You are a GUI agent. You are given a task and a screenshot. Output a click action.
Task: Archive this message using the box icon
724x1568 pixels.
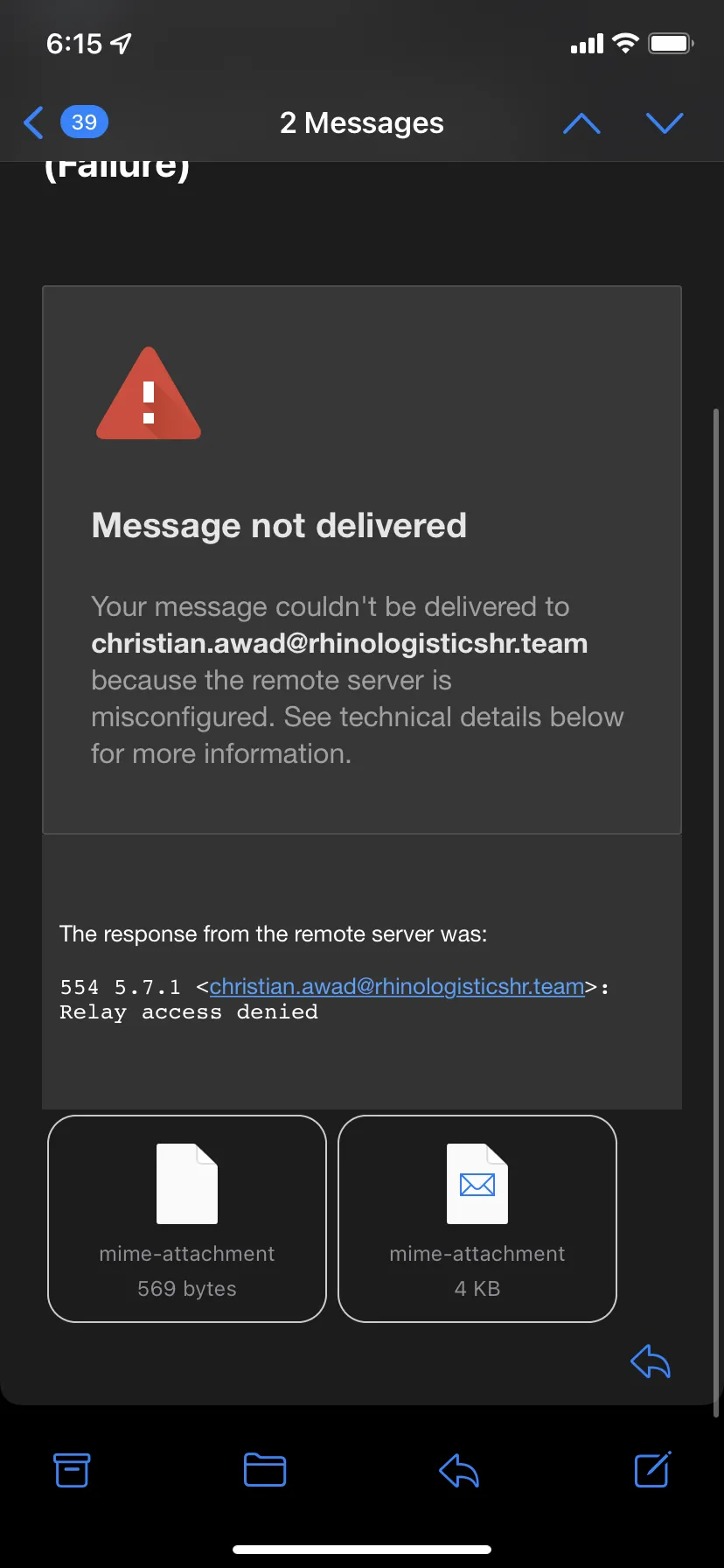tap(72, 1470)
